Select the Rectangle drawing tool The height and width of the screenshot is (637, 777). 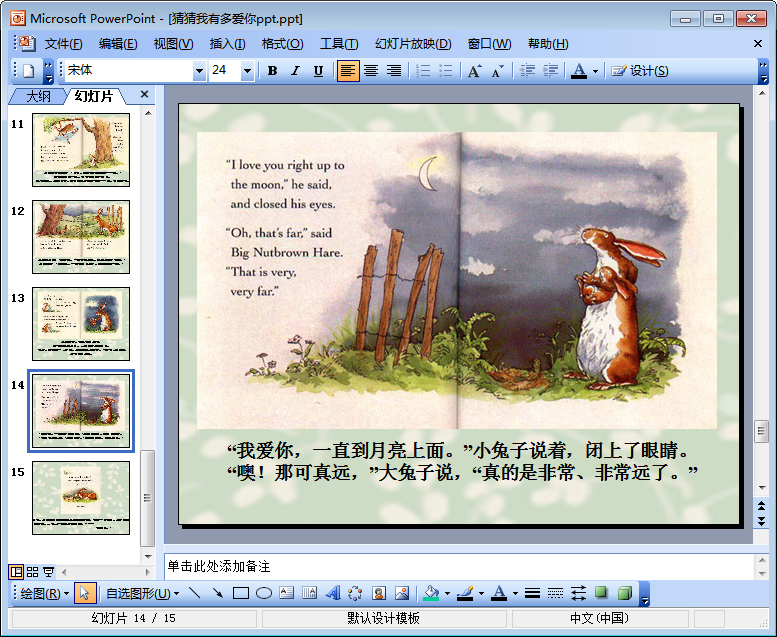[241, 593]
